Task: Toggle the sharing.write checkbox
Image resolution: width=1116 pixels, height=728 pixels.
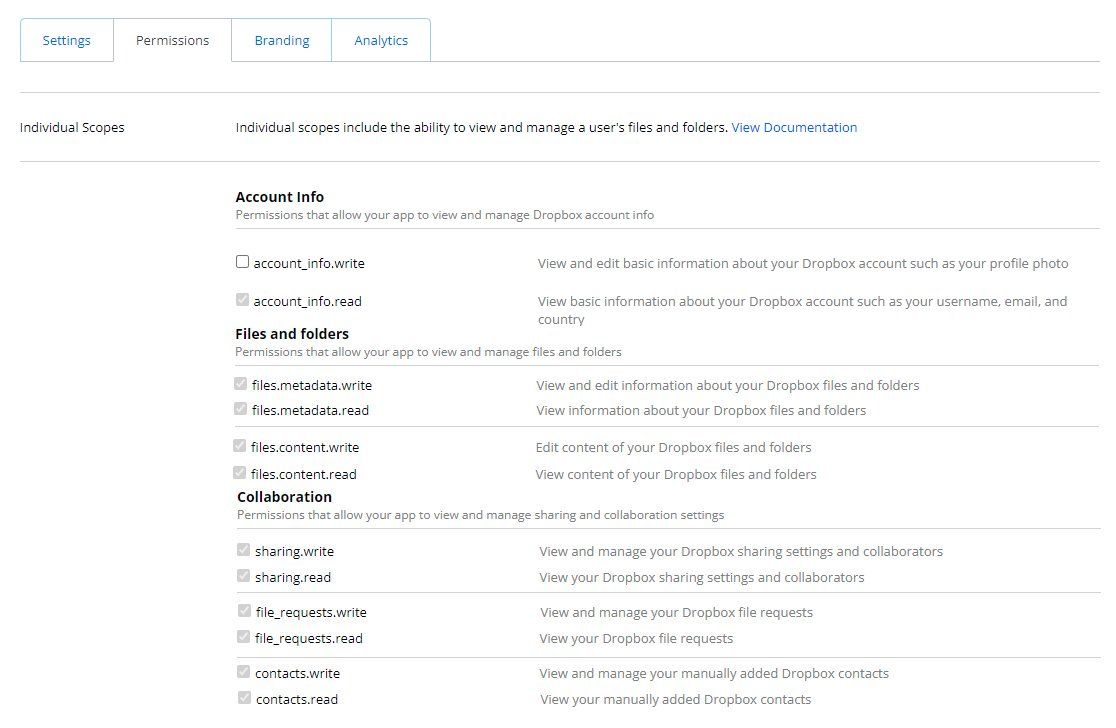Action: [243, 549]
